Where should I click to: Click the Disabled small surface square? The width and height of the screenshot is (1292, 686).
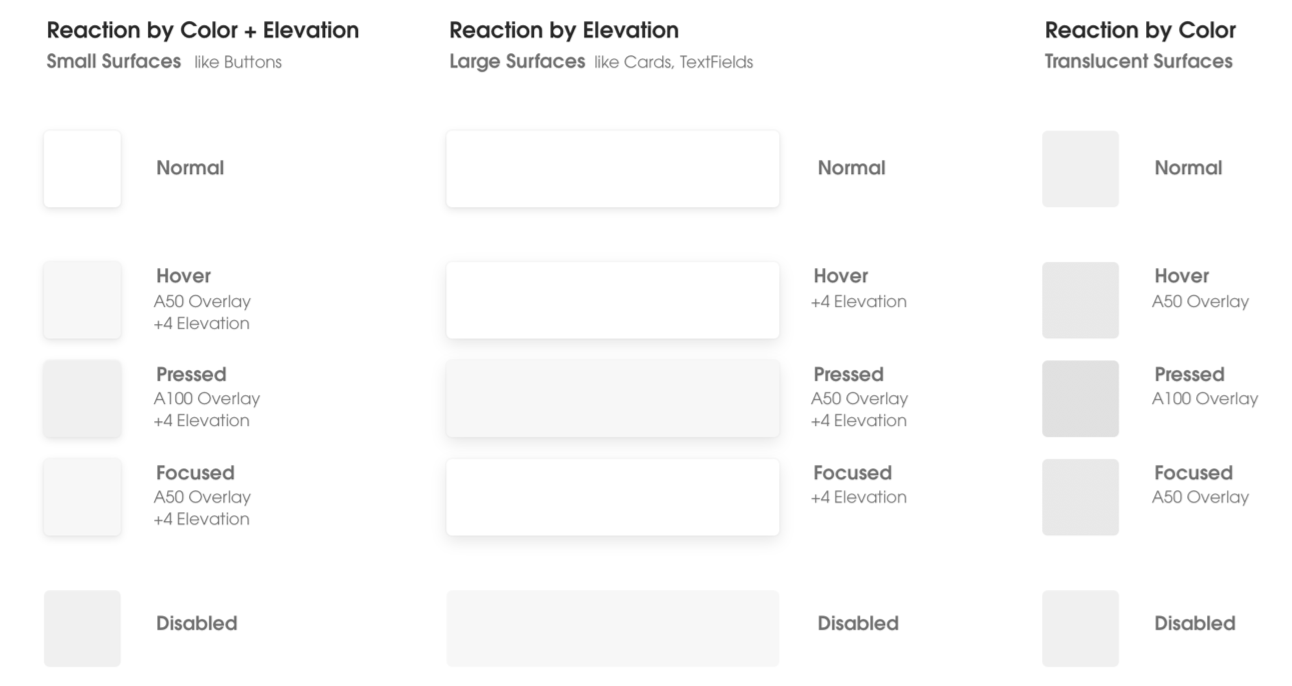(x=82, y=628)
